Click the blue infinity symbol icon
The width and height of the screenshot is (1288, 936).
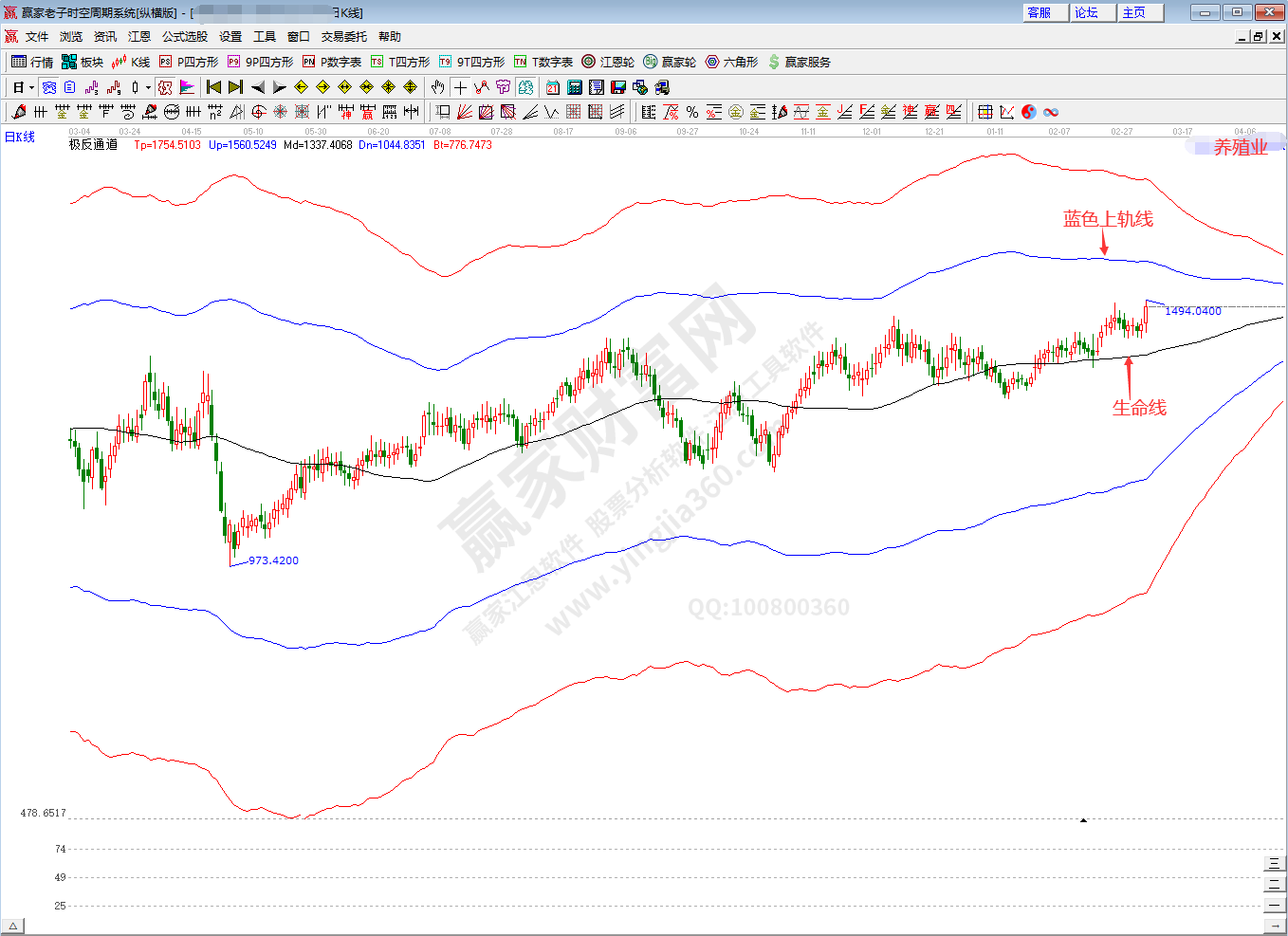1051,112
